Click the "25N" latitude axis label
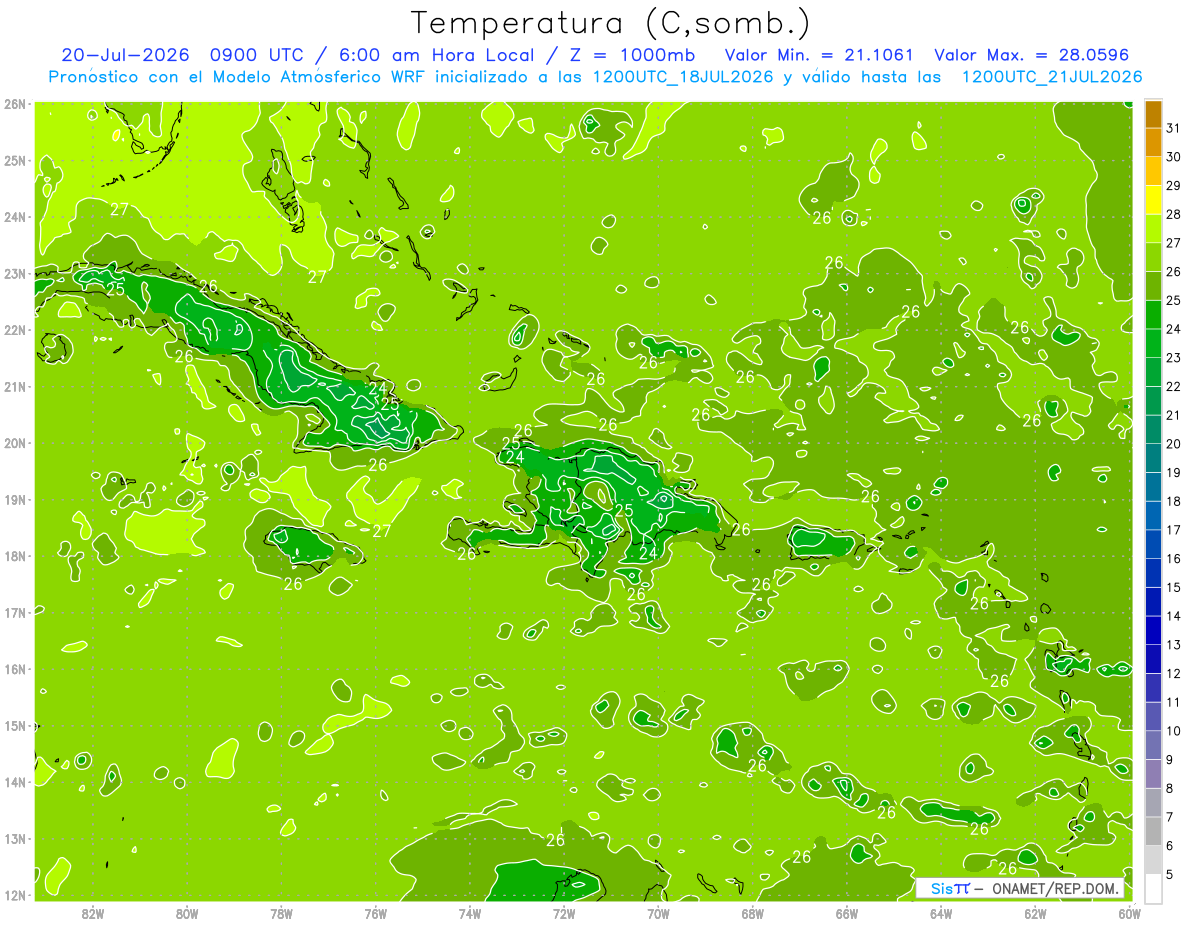Image resolution: width=1200 pixels, height=927 pixels. tap(16, 160)
